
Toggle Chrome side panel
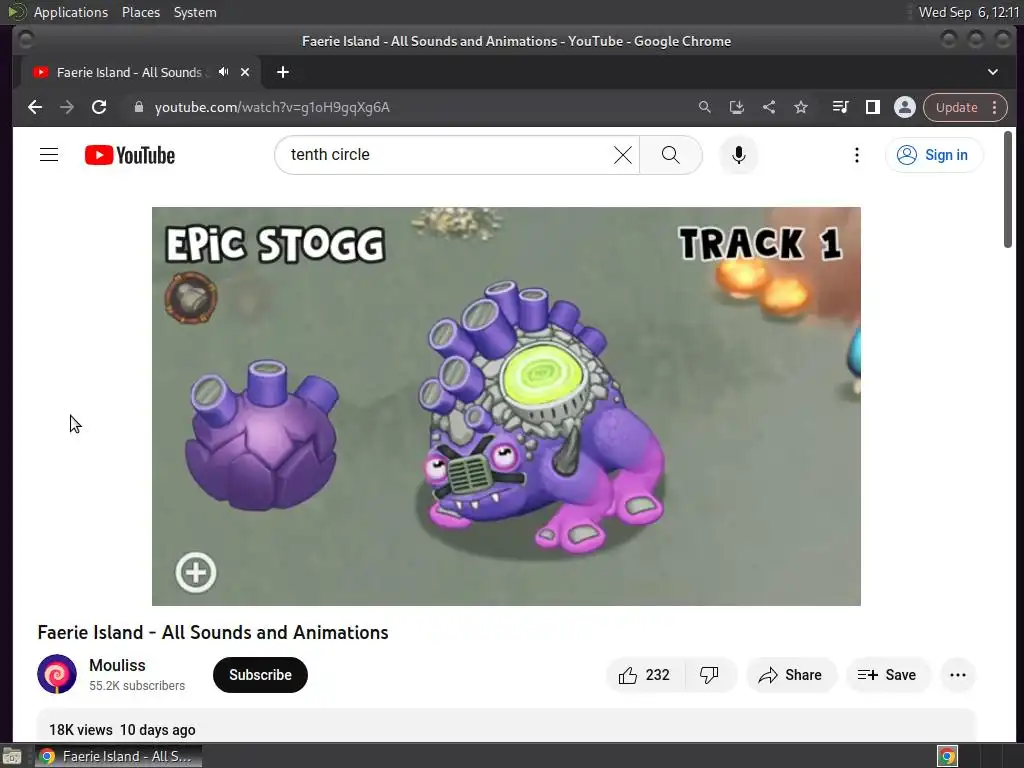click(x=872, y=107)
